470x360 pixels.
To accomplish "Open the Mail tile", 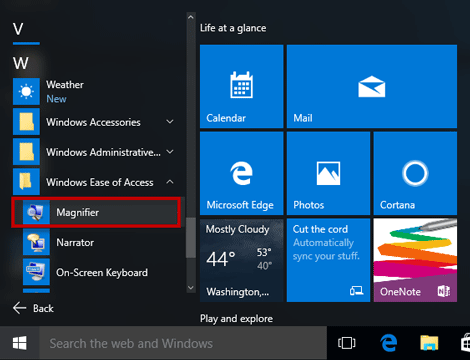I will [372, 86].
